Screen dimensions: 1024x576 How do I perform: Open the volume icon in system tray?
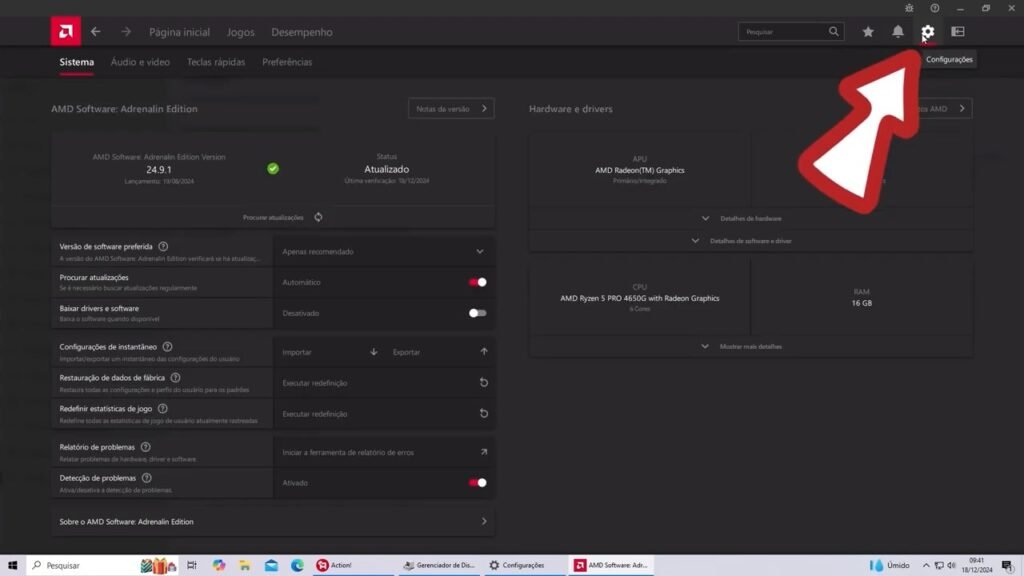[x=952, y=566]
